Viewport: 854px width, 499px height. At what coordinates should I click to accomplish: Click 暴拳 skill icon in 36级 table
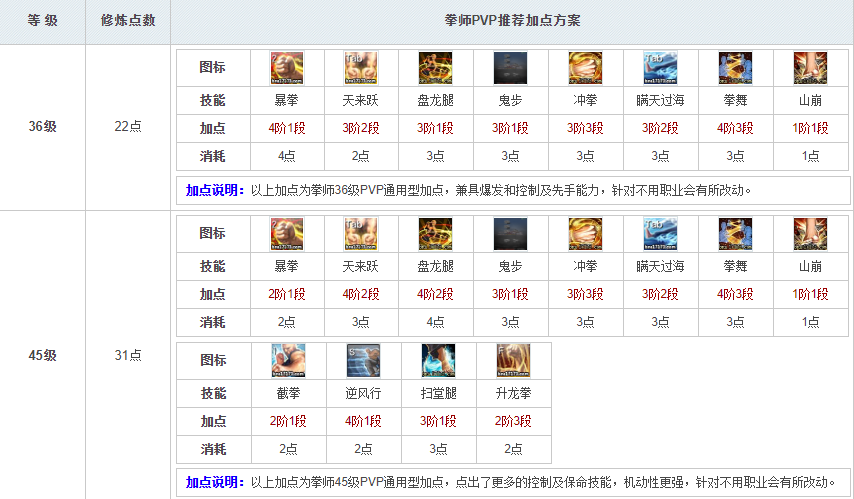tap(287, 68)
